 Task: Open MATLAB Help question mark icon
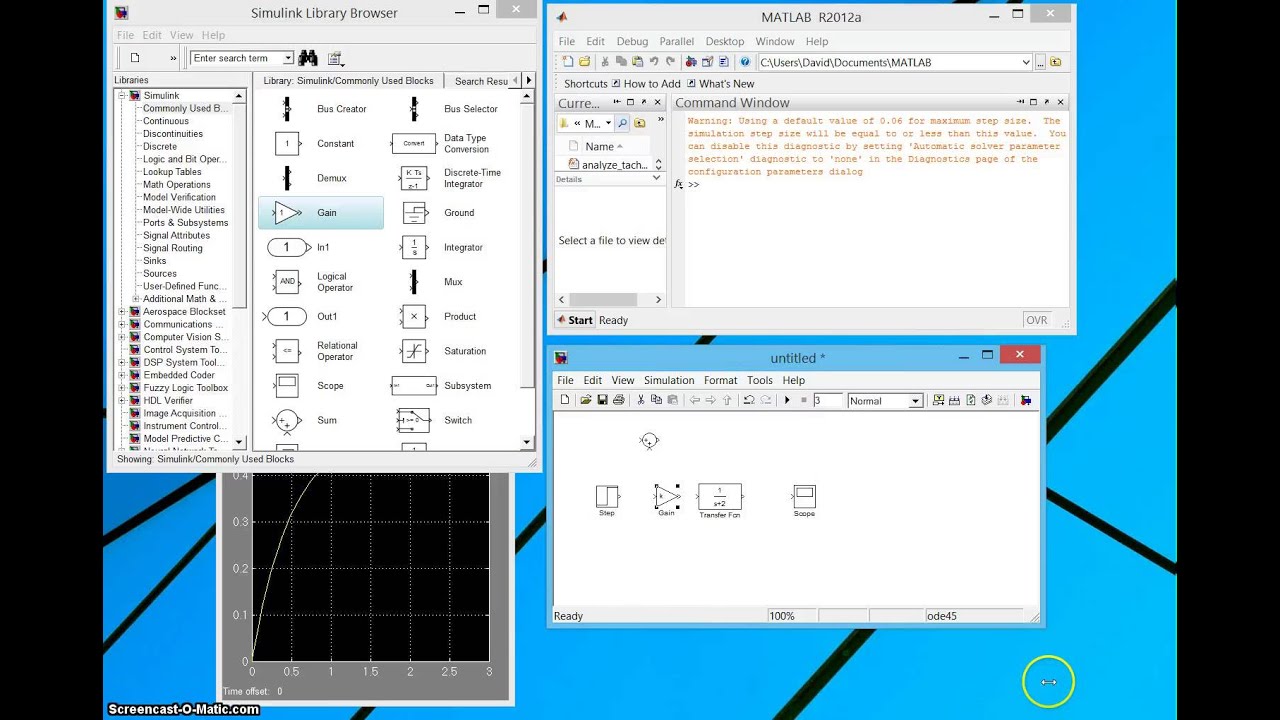(x=745, y=62)
